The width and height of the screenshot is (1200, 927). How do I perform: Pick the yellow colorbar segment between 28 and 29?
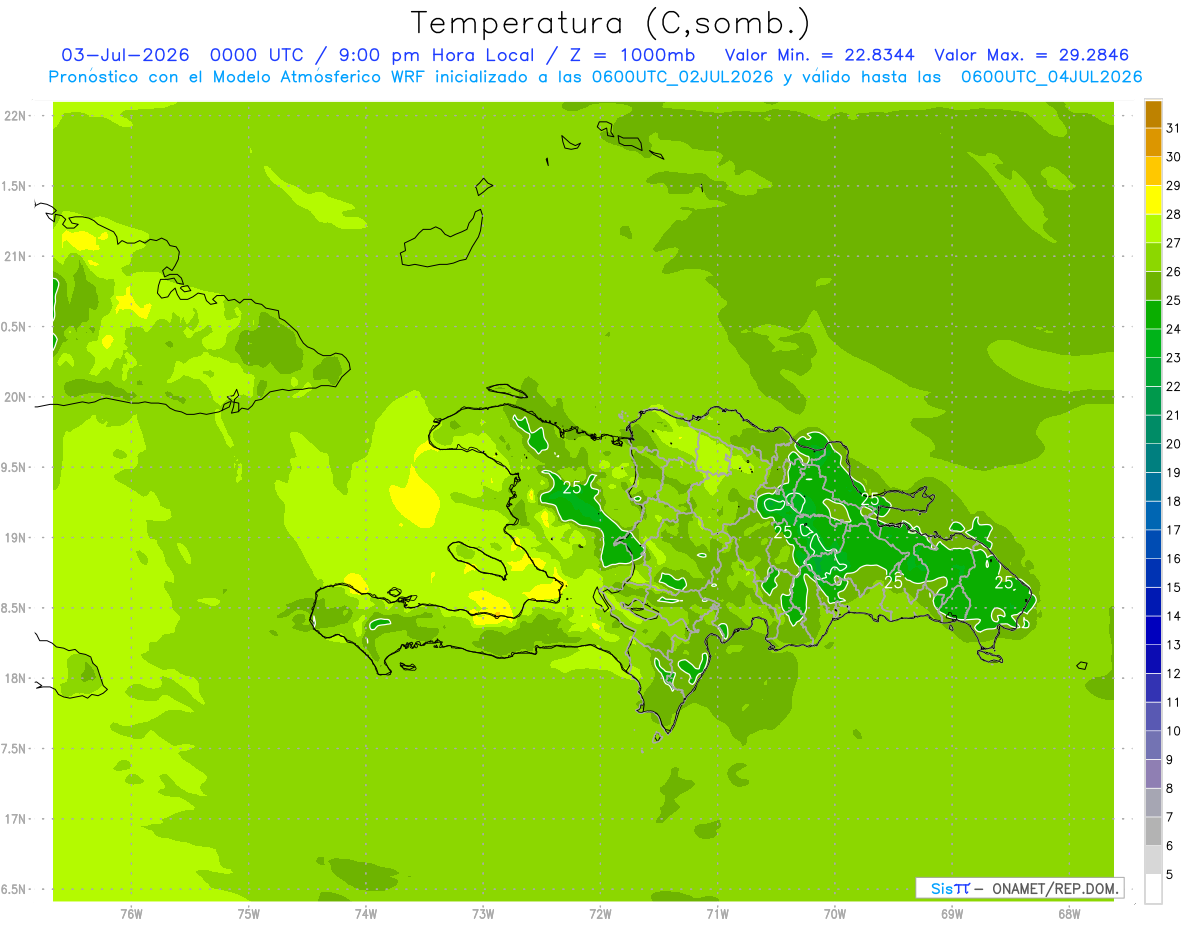point(1153,200)
